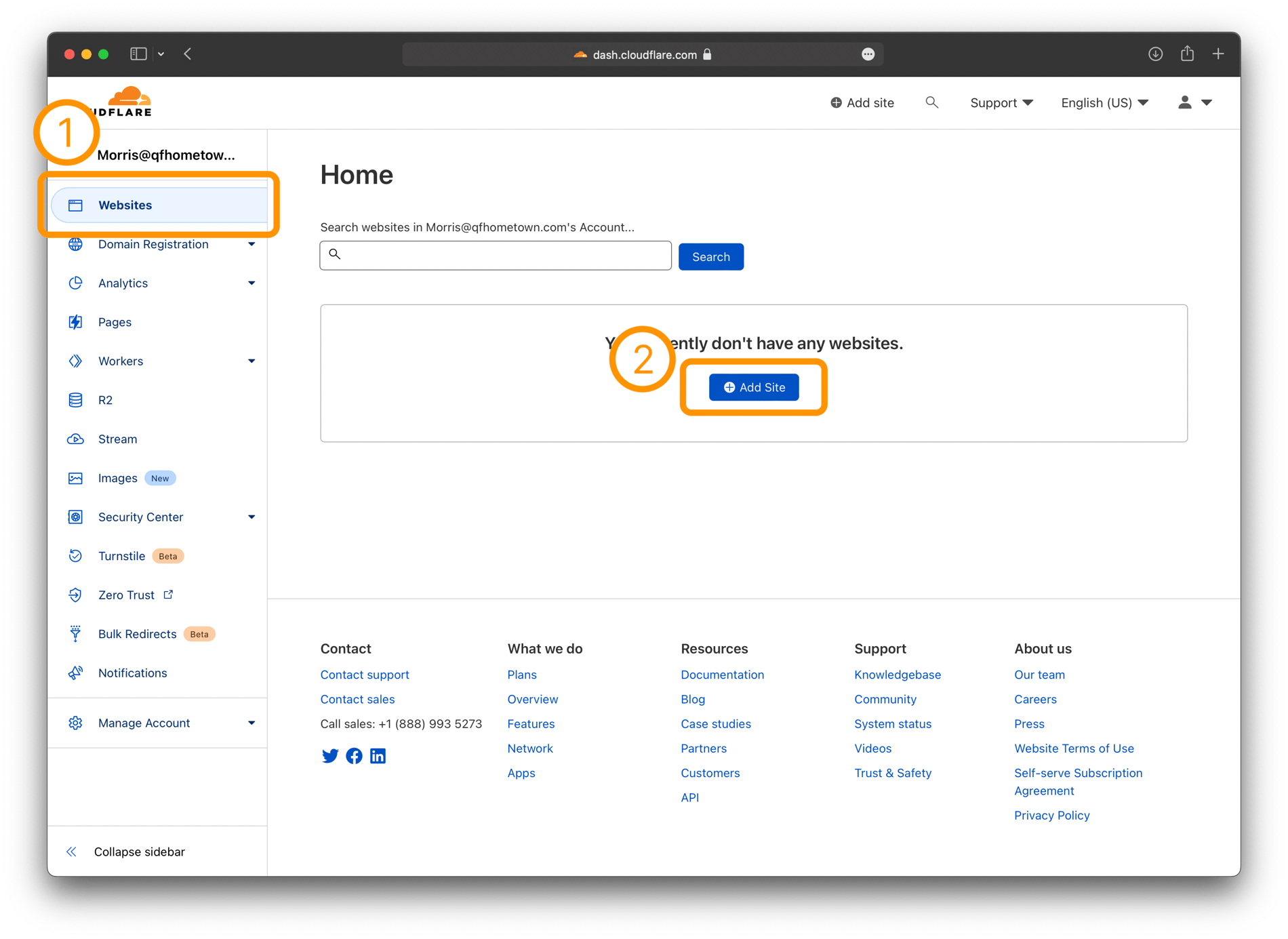Open the Website Terms of Use link
The image size is (1288, 939).
1074,748
